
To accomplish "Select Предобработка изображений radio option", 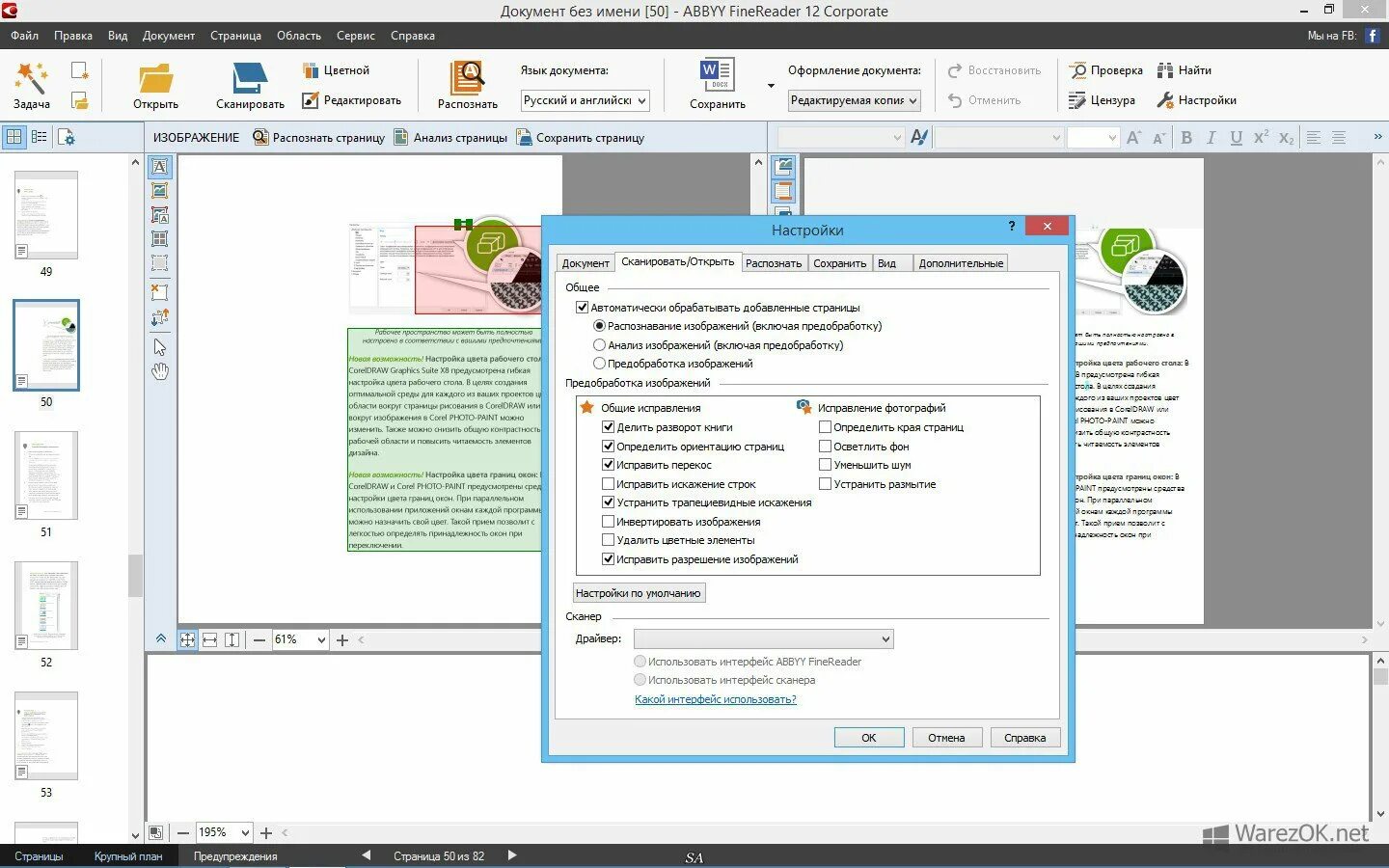I will [x=599, y=364].
